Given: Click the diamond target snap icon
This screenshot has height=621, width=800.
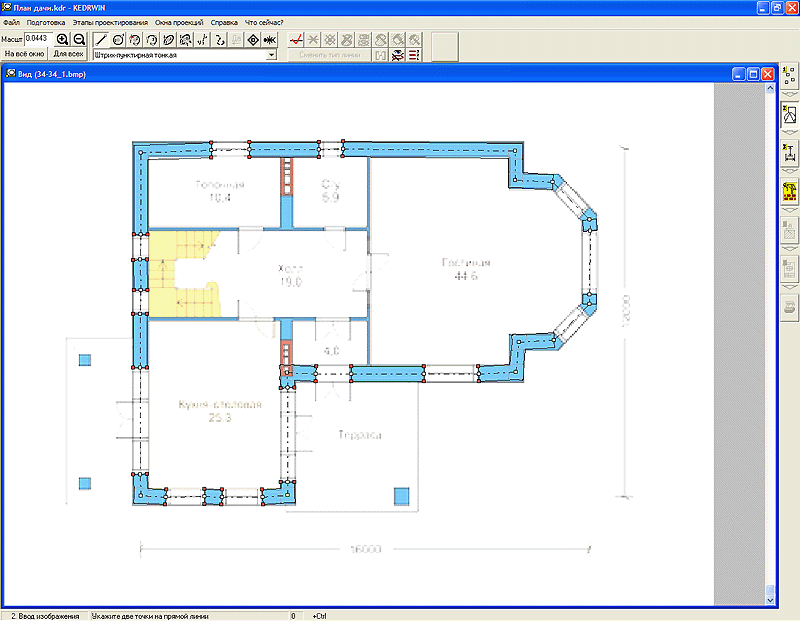Looking at the screenshot, I should click(x=253, y=40).
